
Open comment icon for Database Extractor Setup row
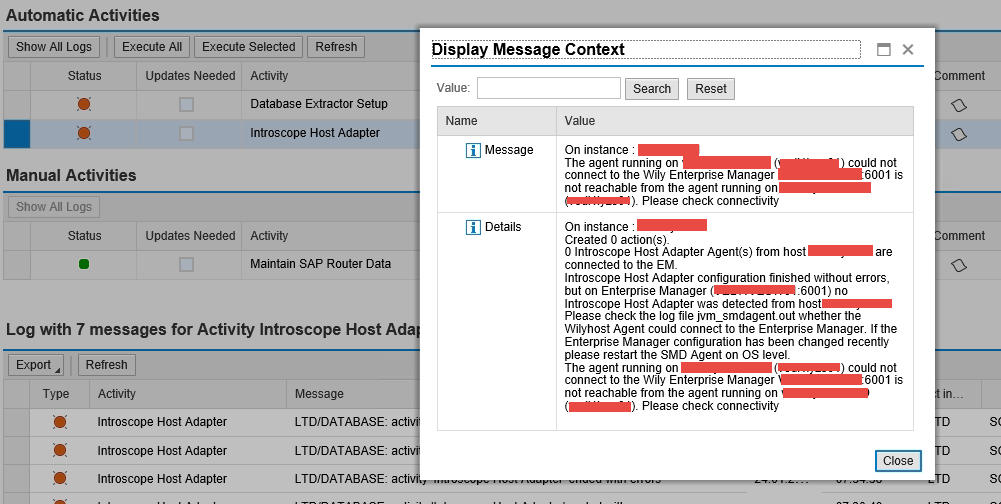(x=958, y=105)
